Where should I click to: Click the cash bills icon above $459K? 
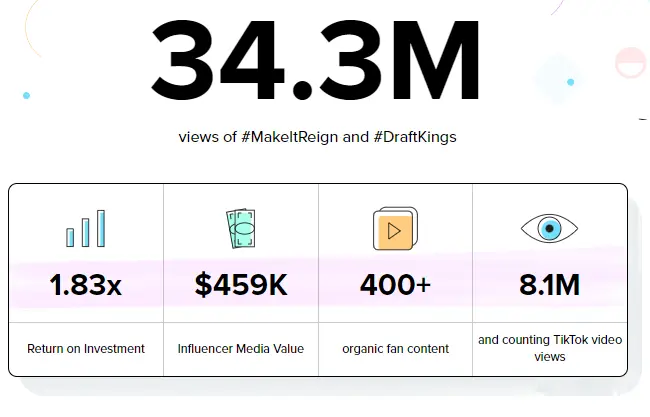pos(241,229)
